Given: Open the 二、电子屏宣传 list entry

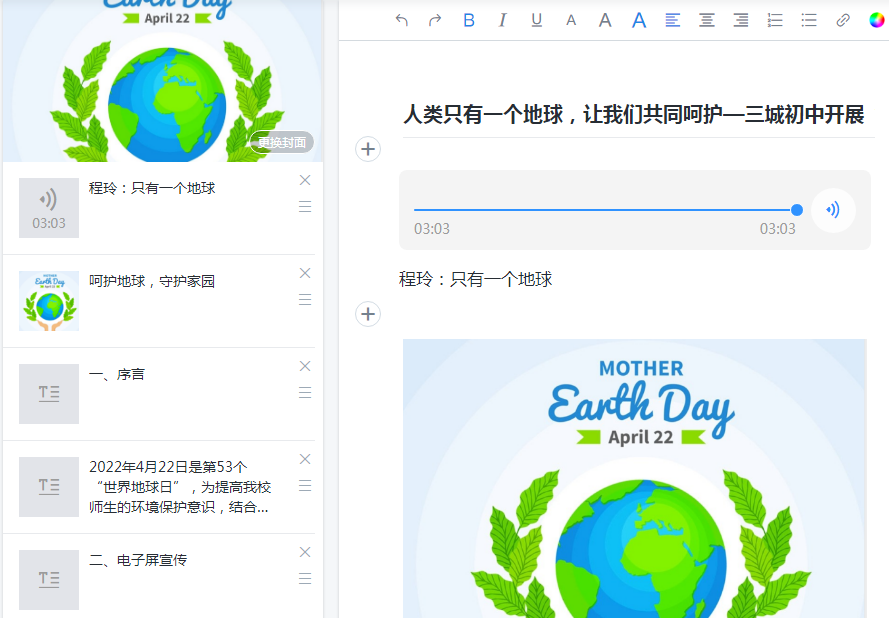Looking at the screenshot, I should point(138,560).
